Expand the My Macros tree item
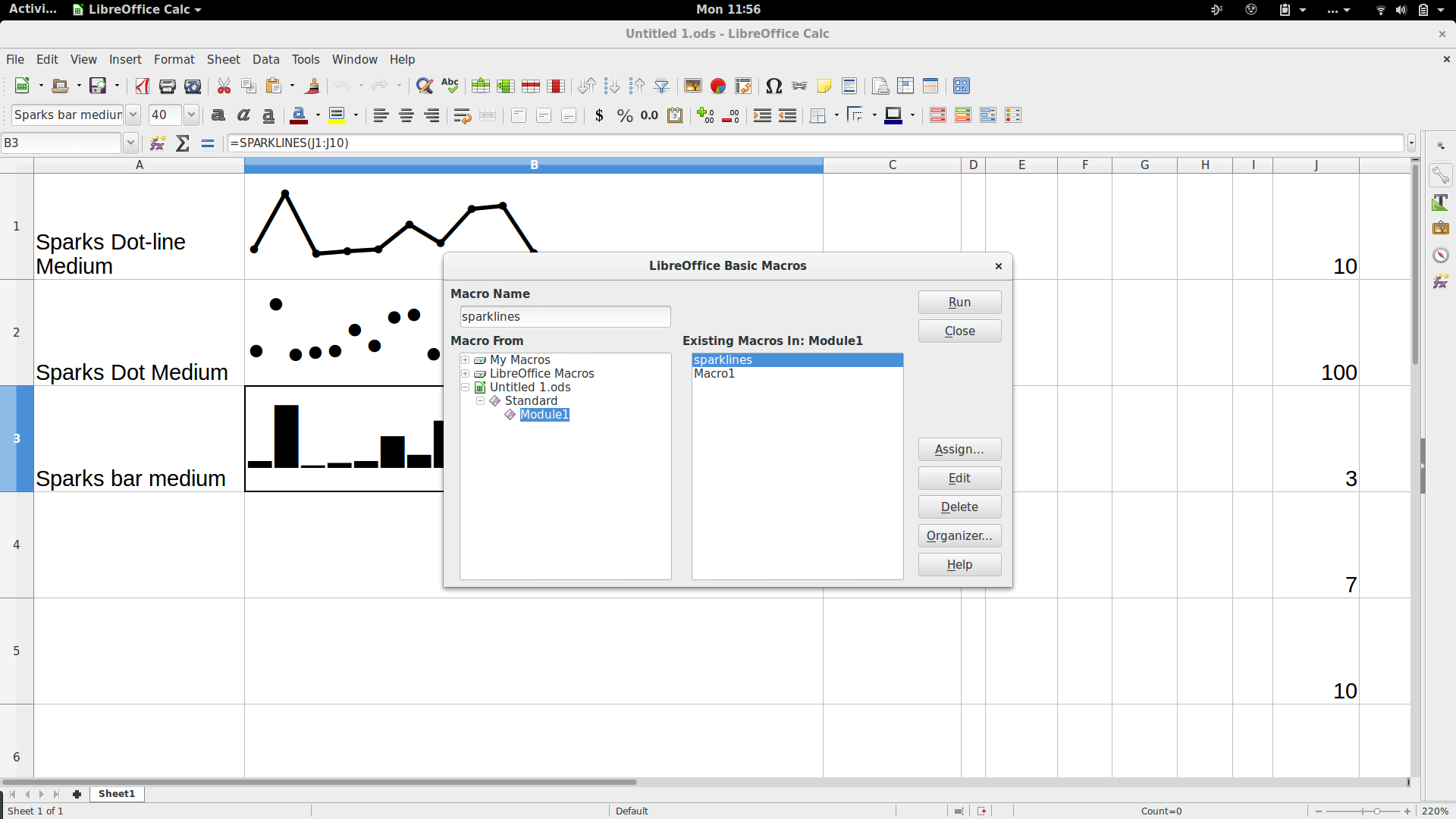1456x819 pixels. pos(466,359)
